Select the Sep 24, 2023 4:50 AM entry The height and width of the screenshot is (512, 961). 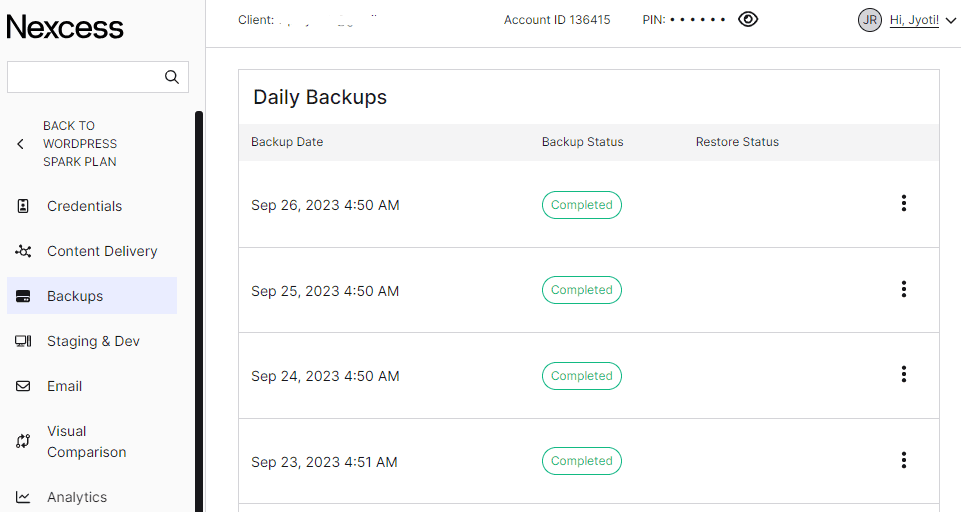pyautogui.click(x=325, y=376)
